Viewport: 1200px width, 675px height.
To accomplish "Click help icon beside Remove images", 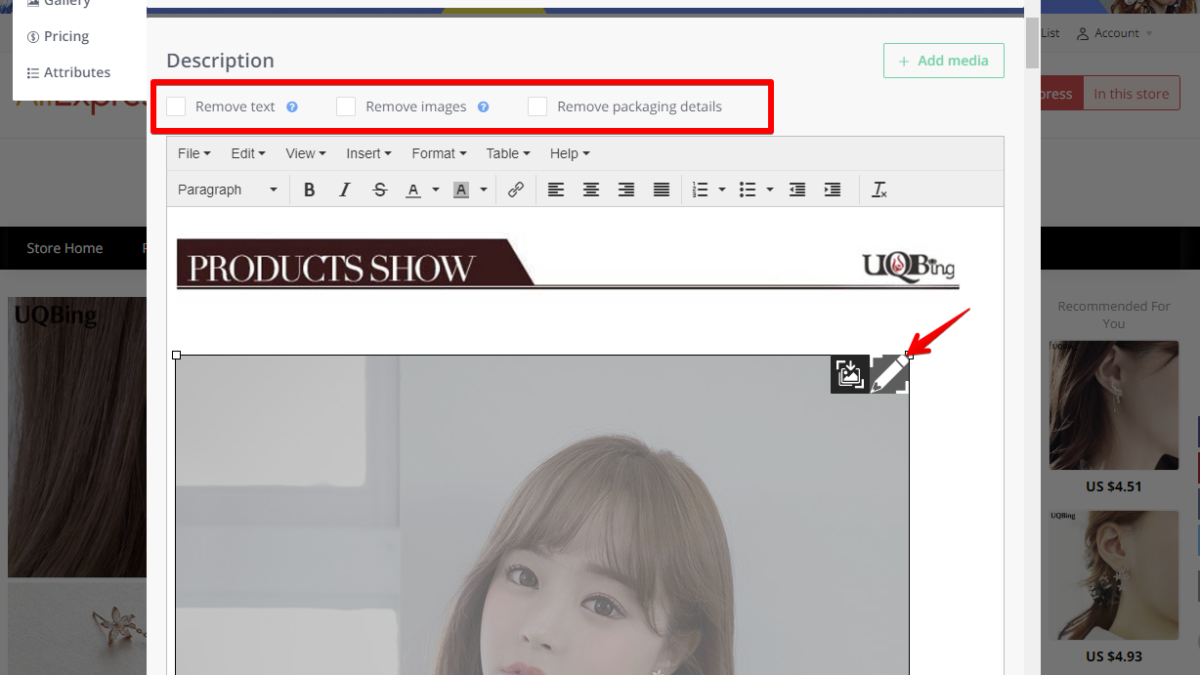I will [483, 107].
